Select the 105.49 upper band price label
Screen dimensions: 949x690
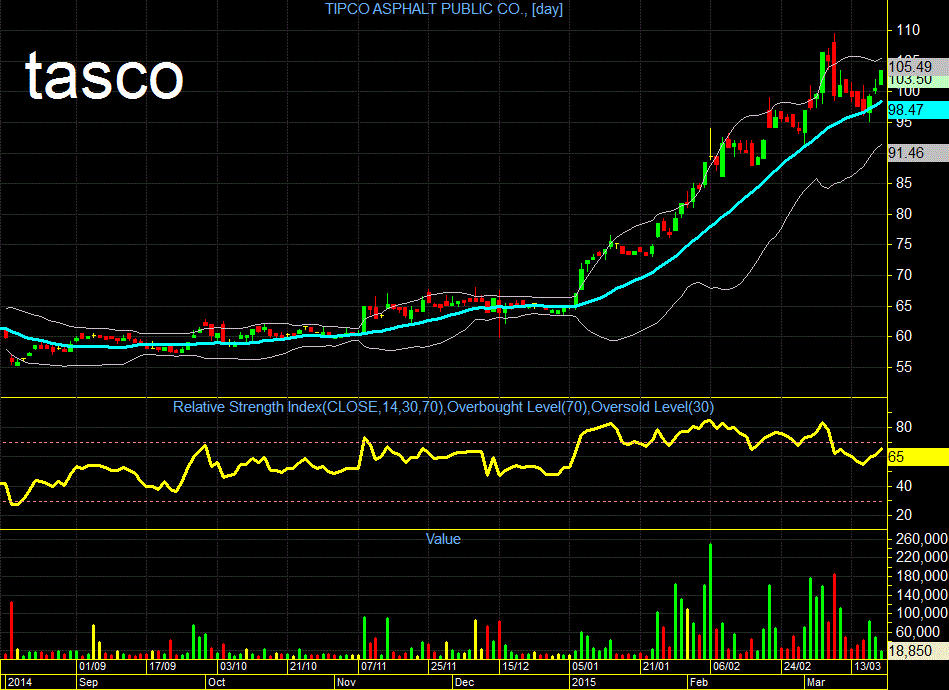(918, 66)
